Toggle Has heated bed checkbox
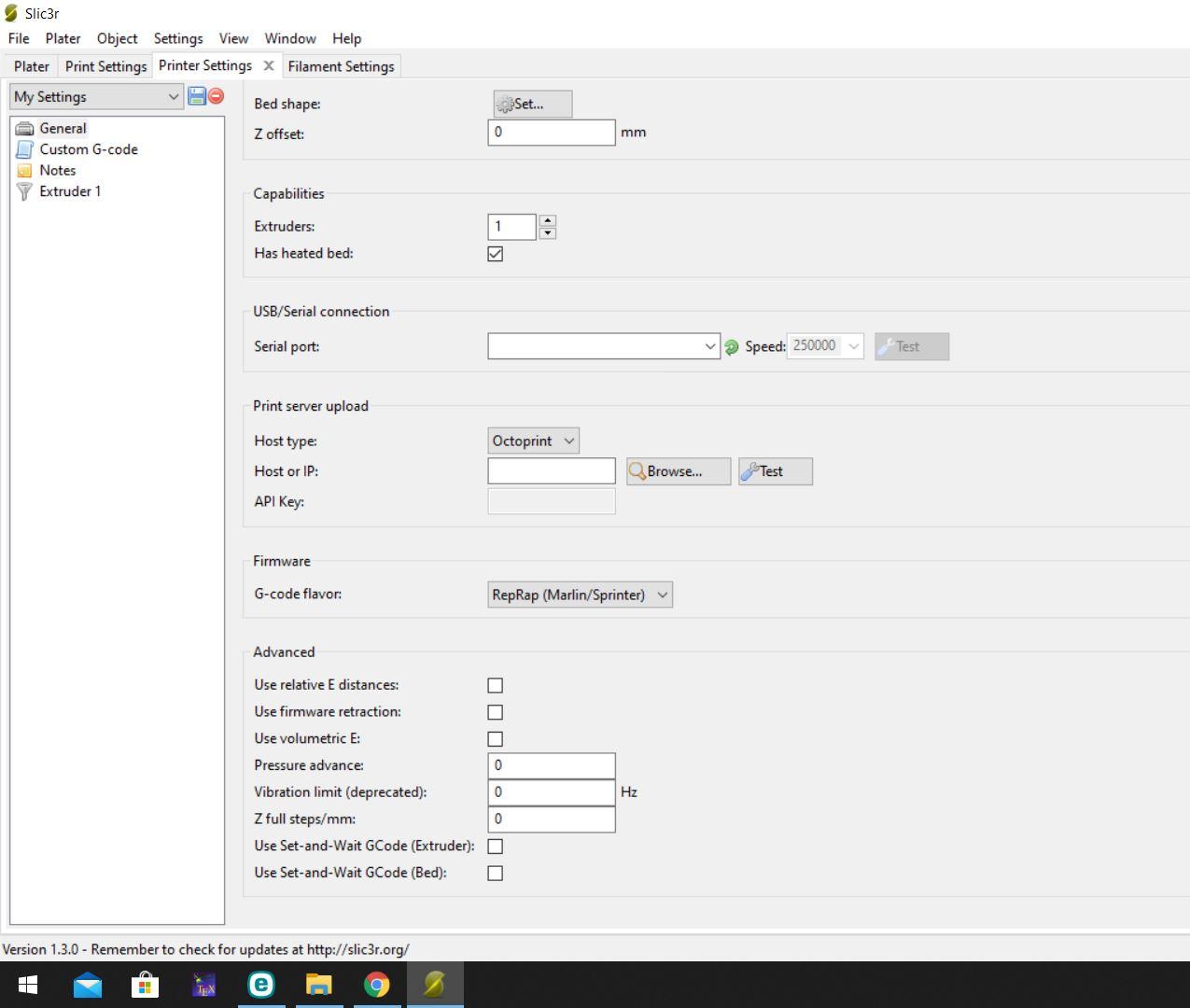The image size is (1190, 1008). point(496,254)
